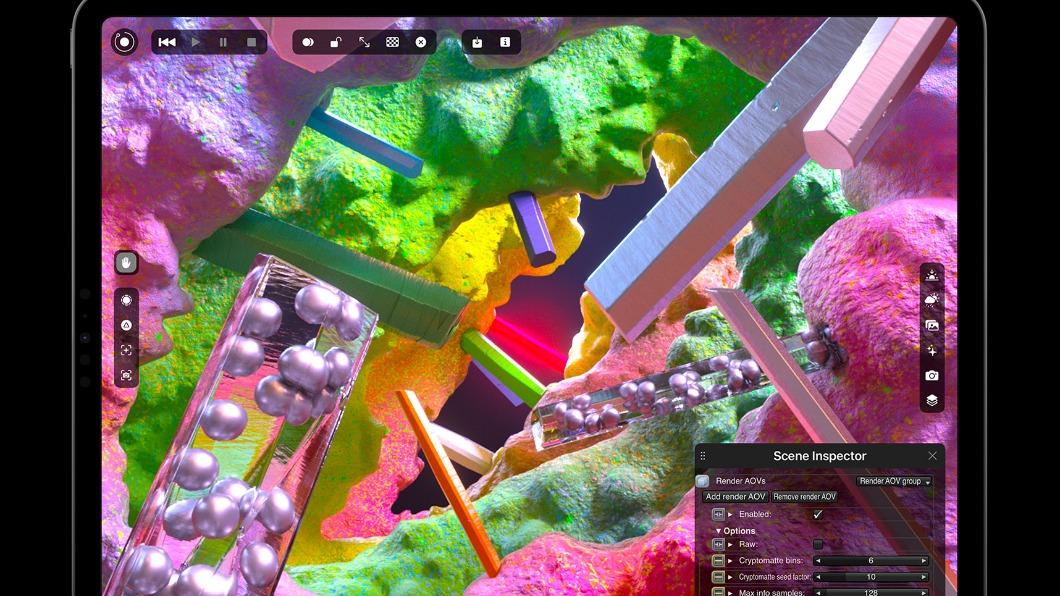Select the focus picker brackets tool
The width and height of the screenshot is (1060, 596).
(x=126, y=350)
